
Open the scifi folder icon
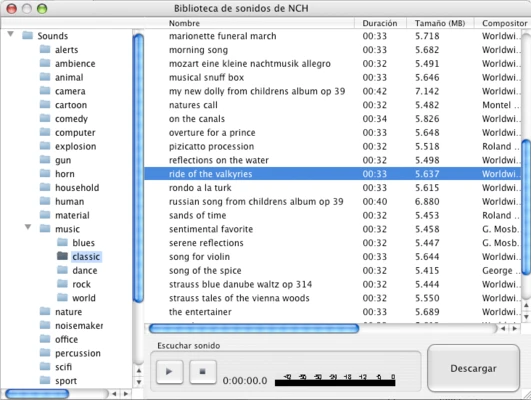click(45, 366)
